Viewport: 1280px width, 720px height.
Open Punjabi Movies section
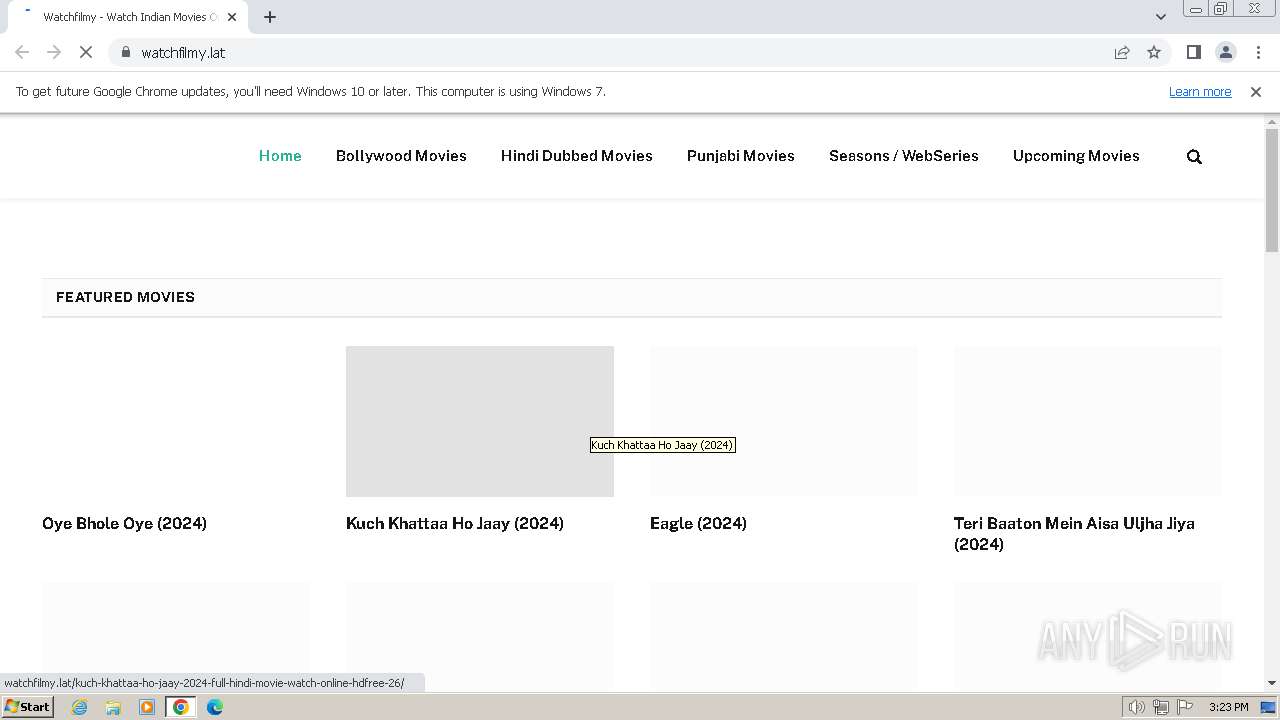(741, 156)
